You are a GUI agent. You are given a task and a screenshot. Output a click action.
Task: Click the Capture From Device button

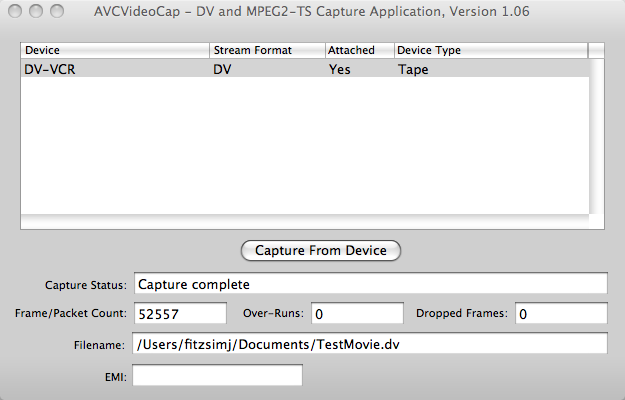pyautogui.click(x=320, y=251)
